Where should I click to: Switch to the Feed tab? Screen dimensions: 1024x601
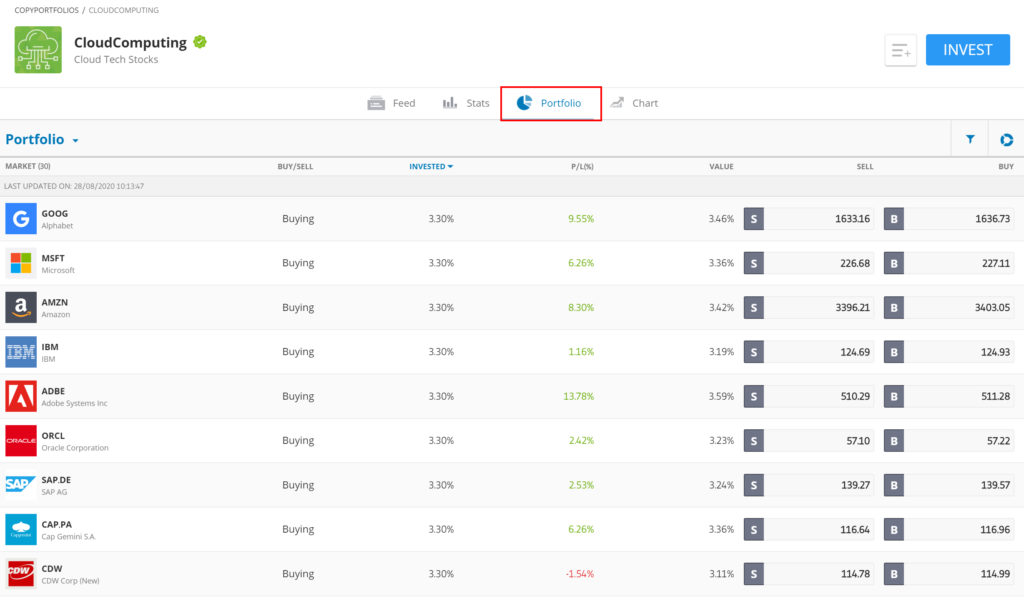(x=391, y=103)
